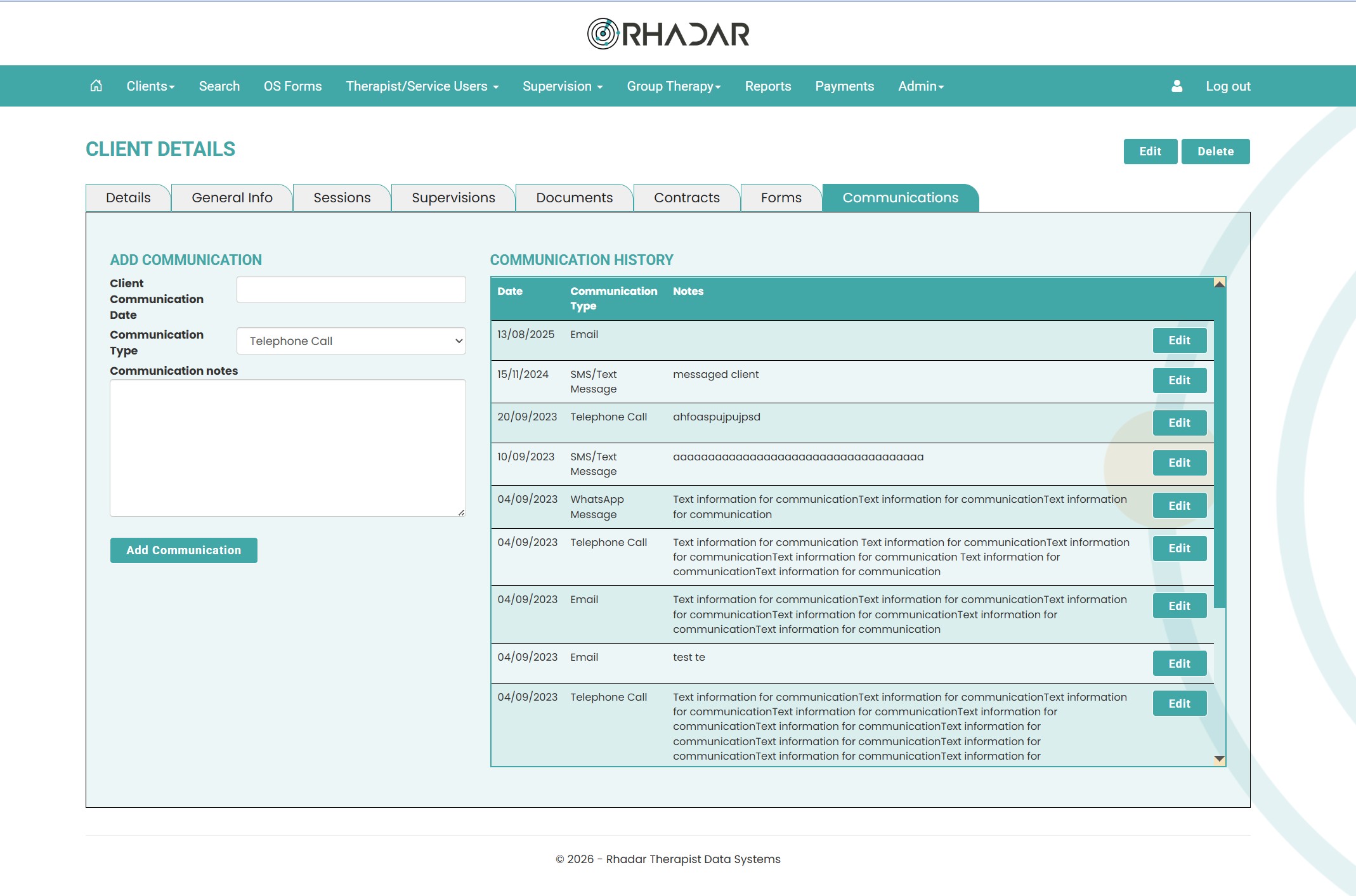Select the 'messaged client' note text
The image size is (1356, 896).
point(715,374)
